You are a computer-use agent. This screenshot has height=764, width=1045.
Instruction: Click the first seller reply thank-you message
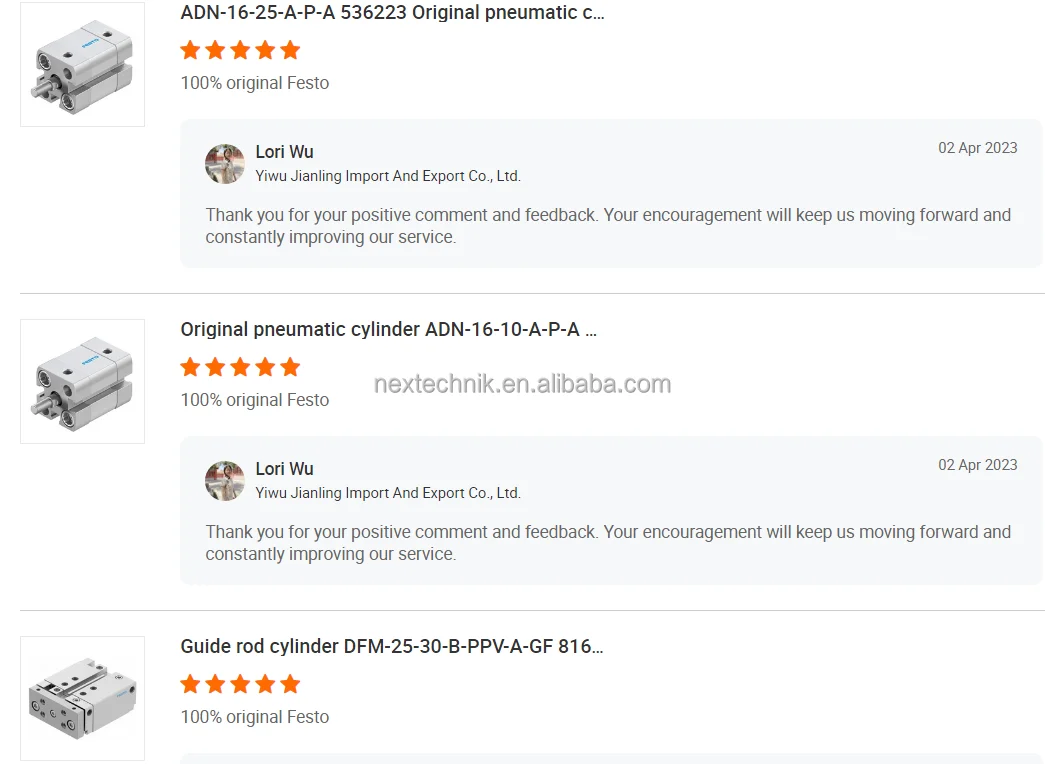[608, 226]
